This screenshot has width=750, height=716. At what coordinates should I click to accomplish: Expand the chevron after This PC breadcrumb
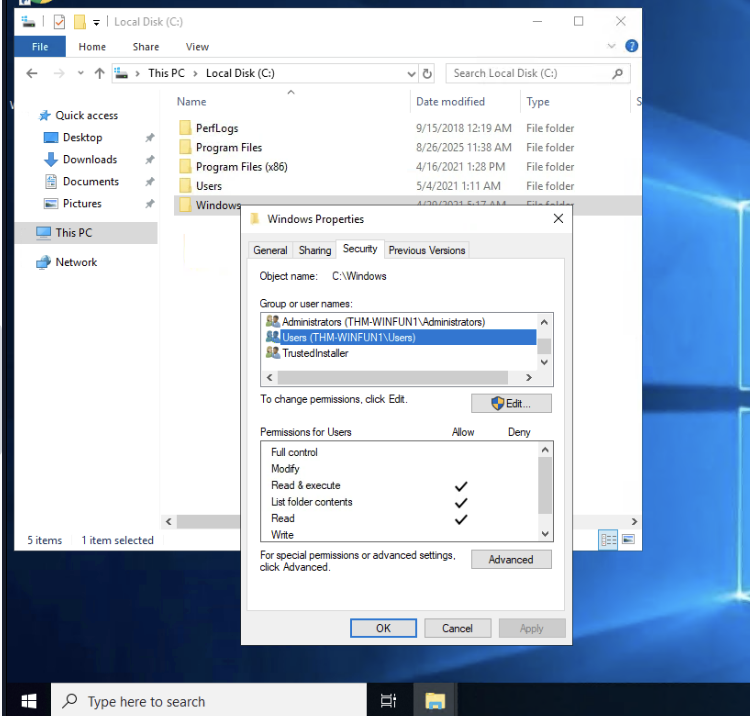point(195,74)
